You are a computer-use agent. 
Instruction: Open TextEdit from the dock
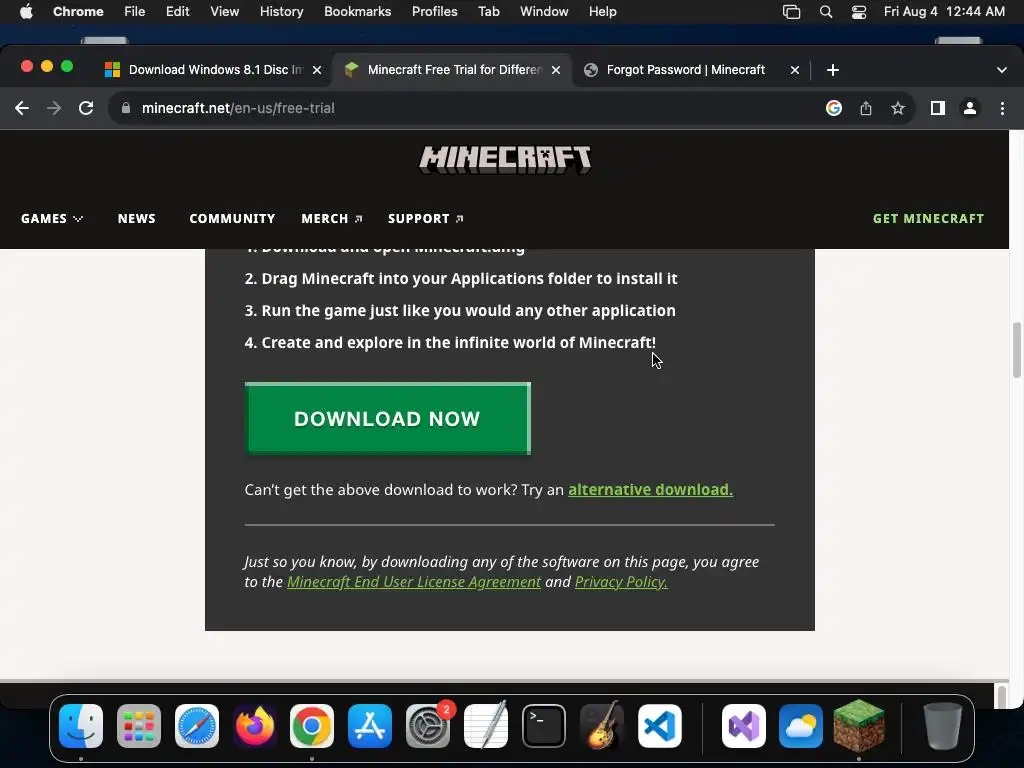click(486, 726)
